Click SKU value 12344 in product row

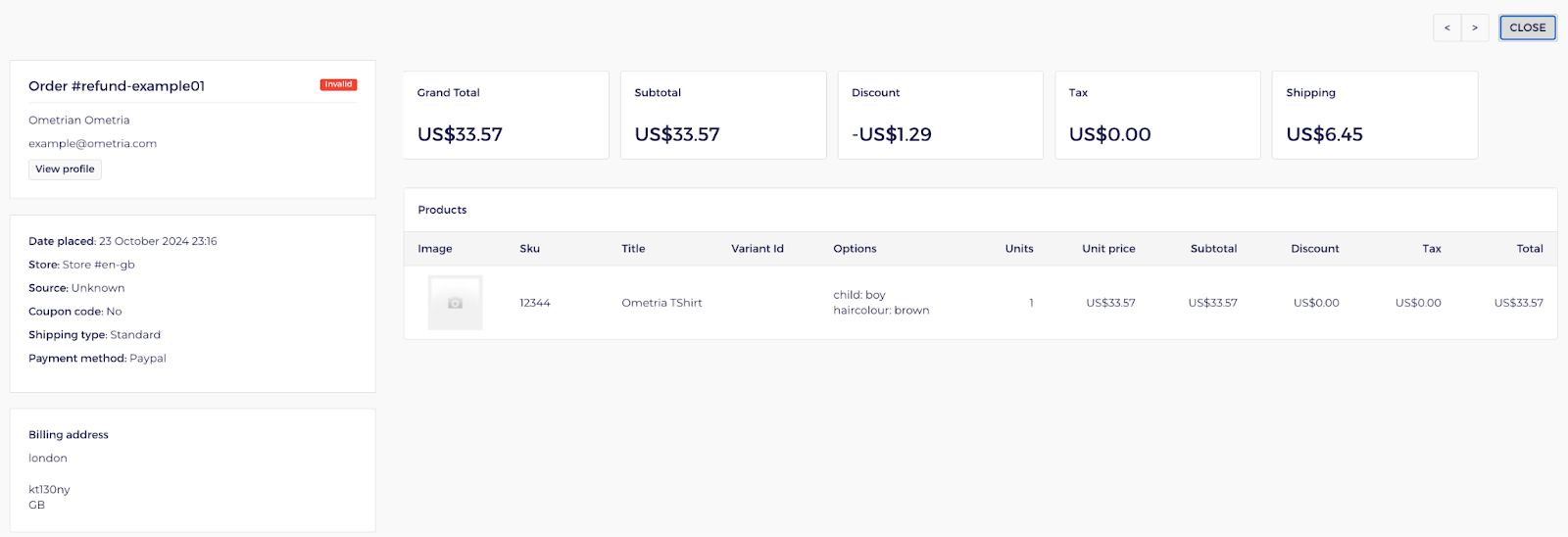(x=534, y=303)
